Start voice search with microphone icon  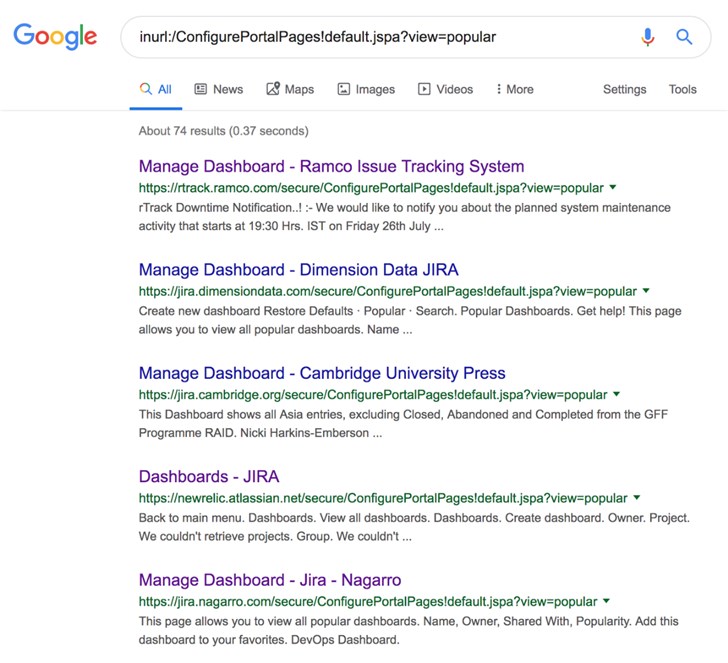coord(648,37)
